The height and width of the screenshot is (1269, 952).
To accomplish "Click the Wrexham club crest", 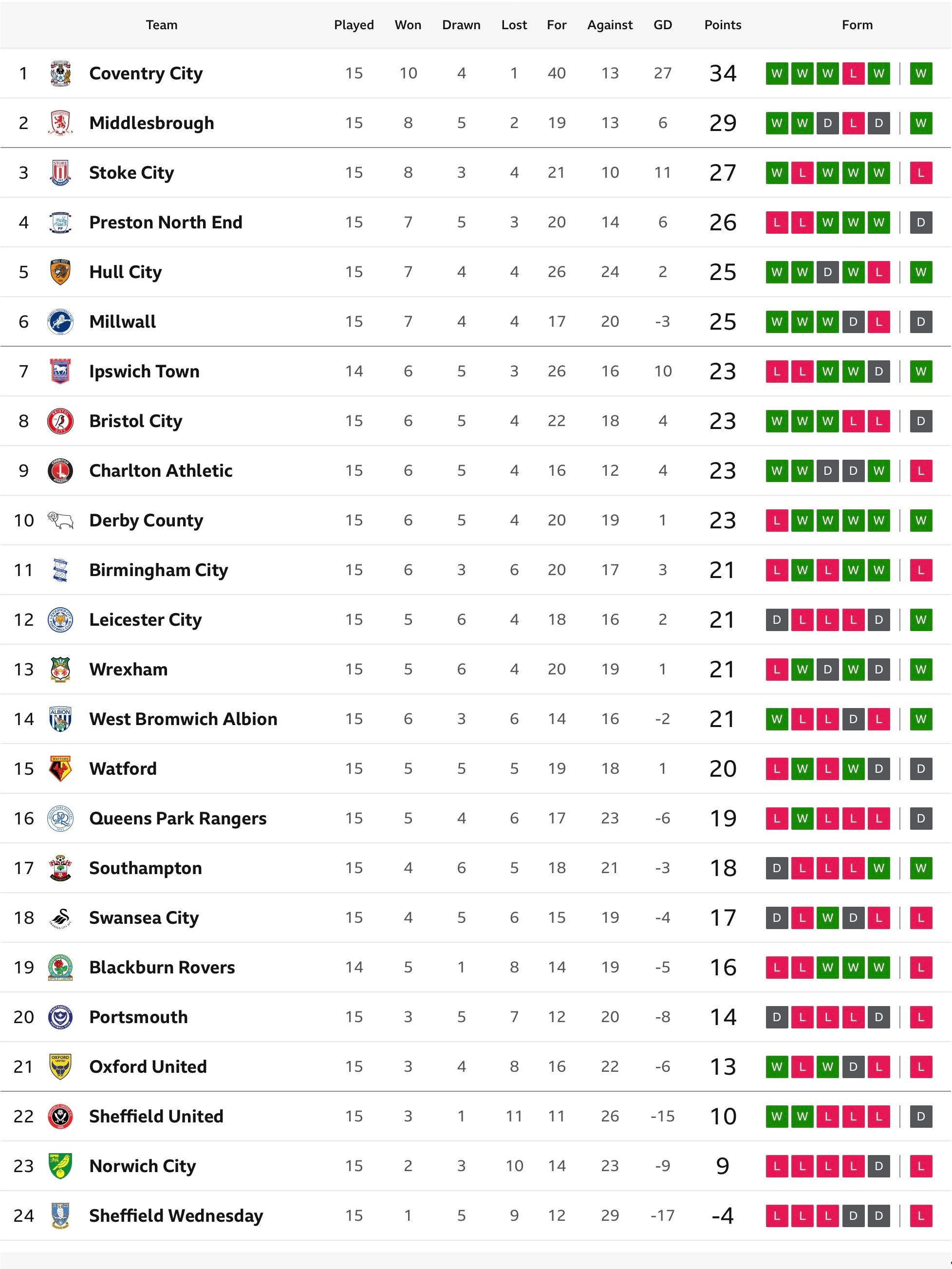I will 60,670.
